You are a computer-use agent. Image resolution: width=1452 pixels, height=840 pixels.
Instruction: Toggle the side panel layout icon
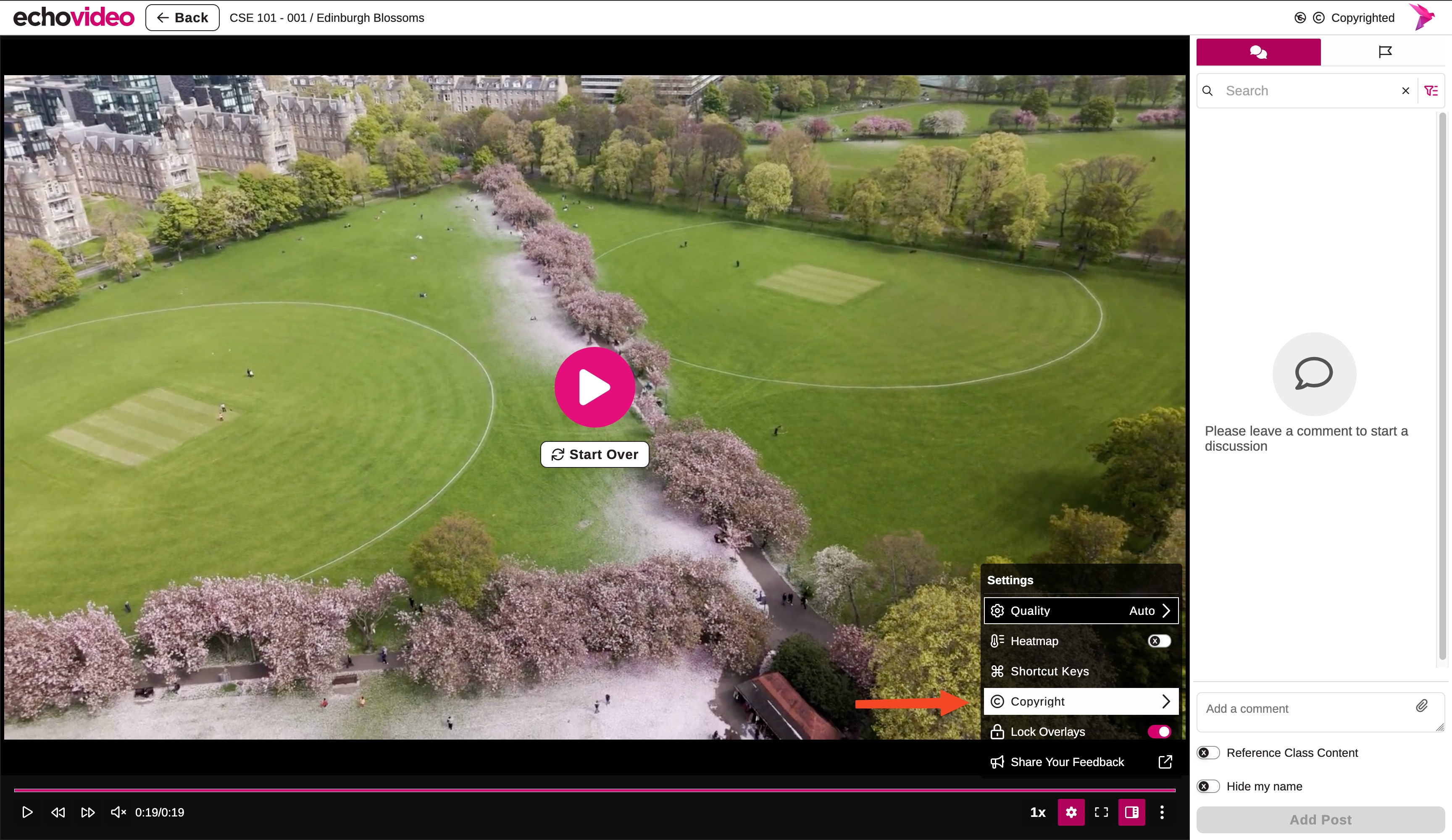[x=1131, y=812]
